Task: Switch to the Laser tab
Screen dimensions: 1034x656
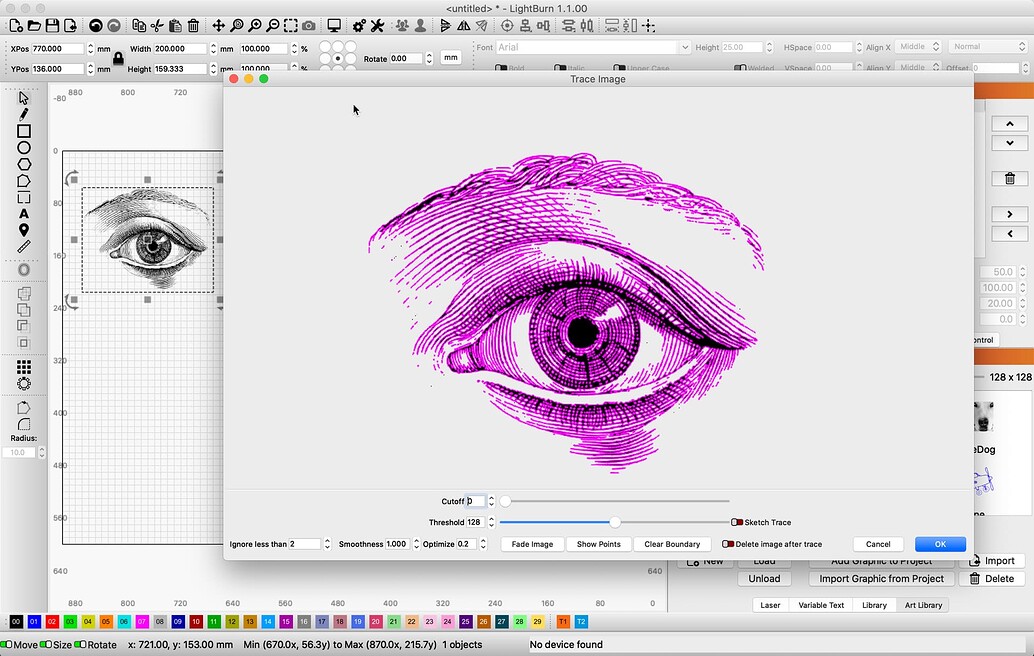Action: pyautogui.click(x=770, y=605)
